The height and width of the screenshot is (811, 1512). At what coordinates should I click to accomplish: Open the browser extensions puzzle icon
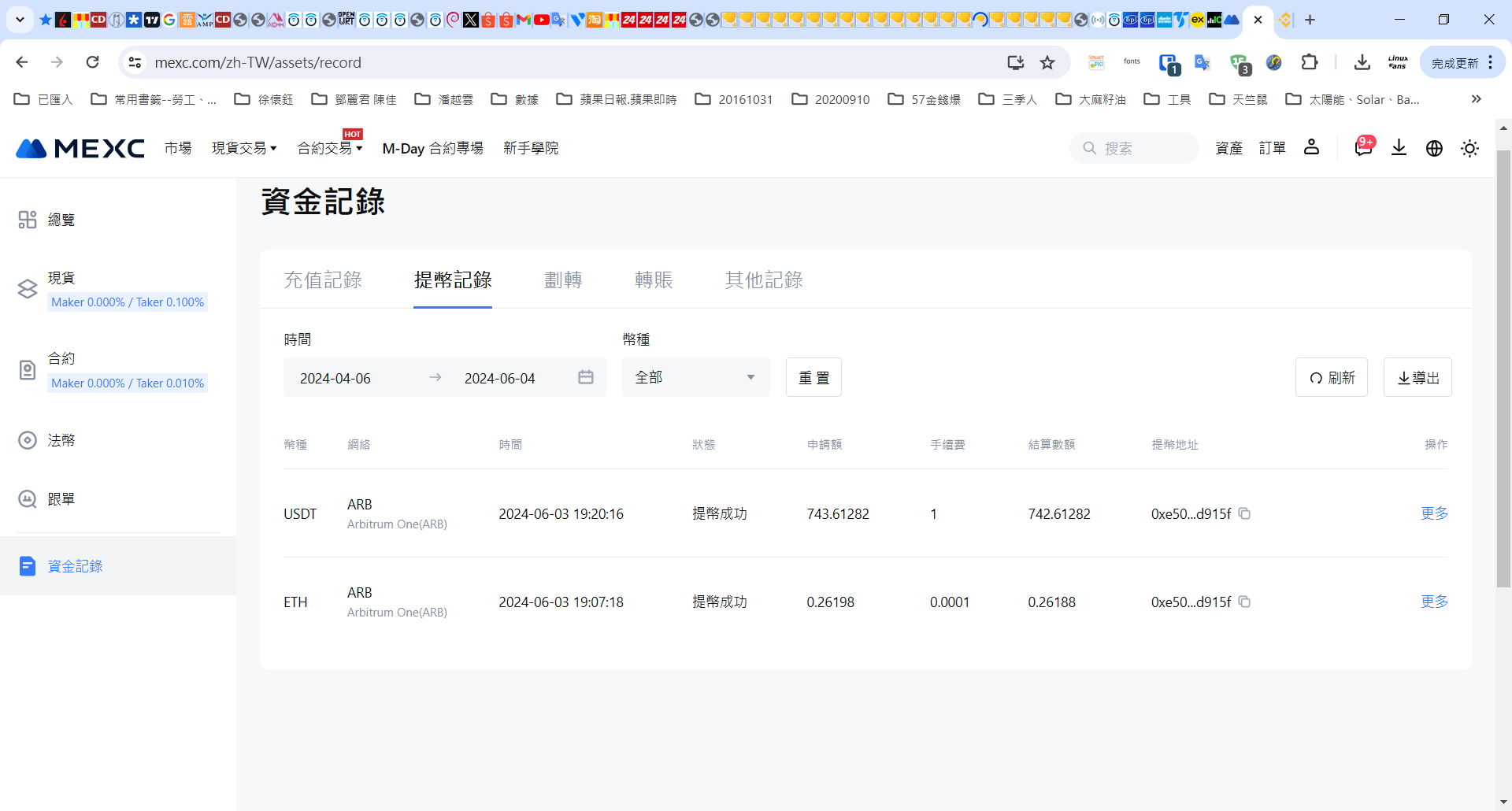point(1310,62)
